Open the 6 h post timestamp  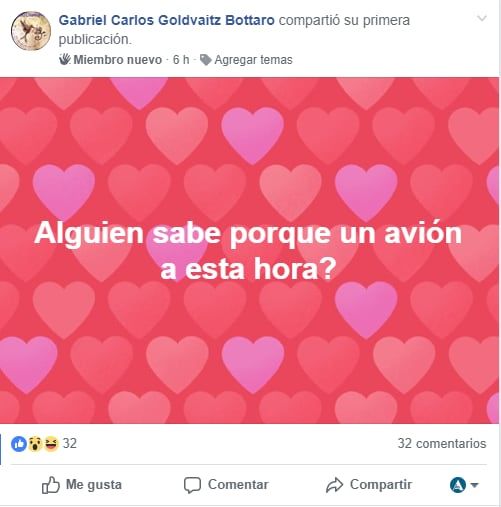[181, 60]
